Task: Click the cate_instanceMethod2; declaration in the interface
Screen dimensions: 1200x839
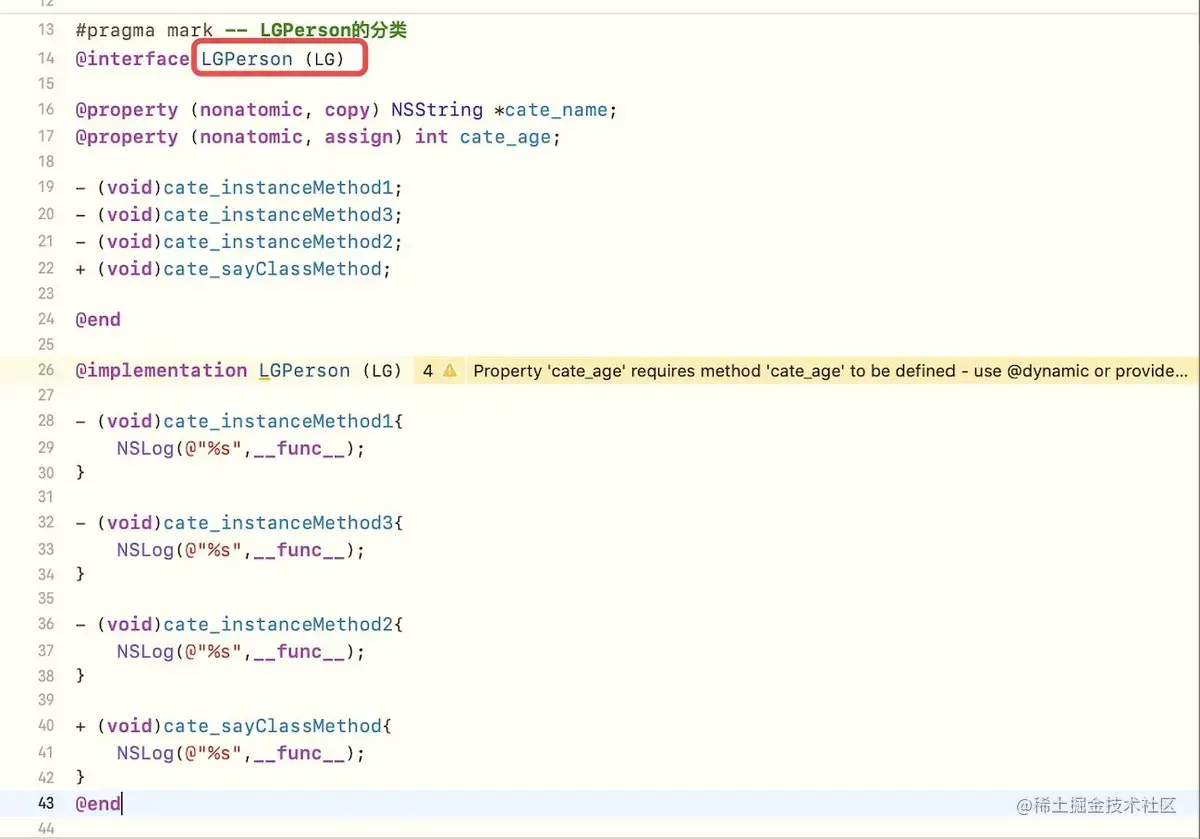Action: coord(283,242)
